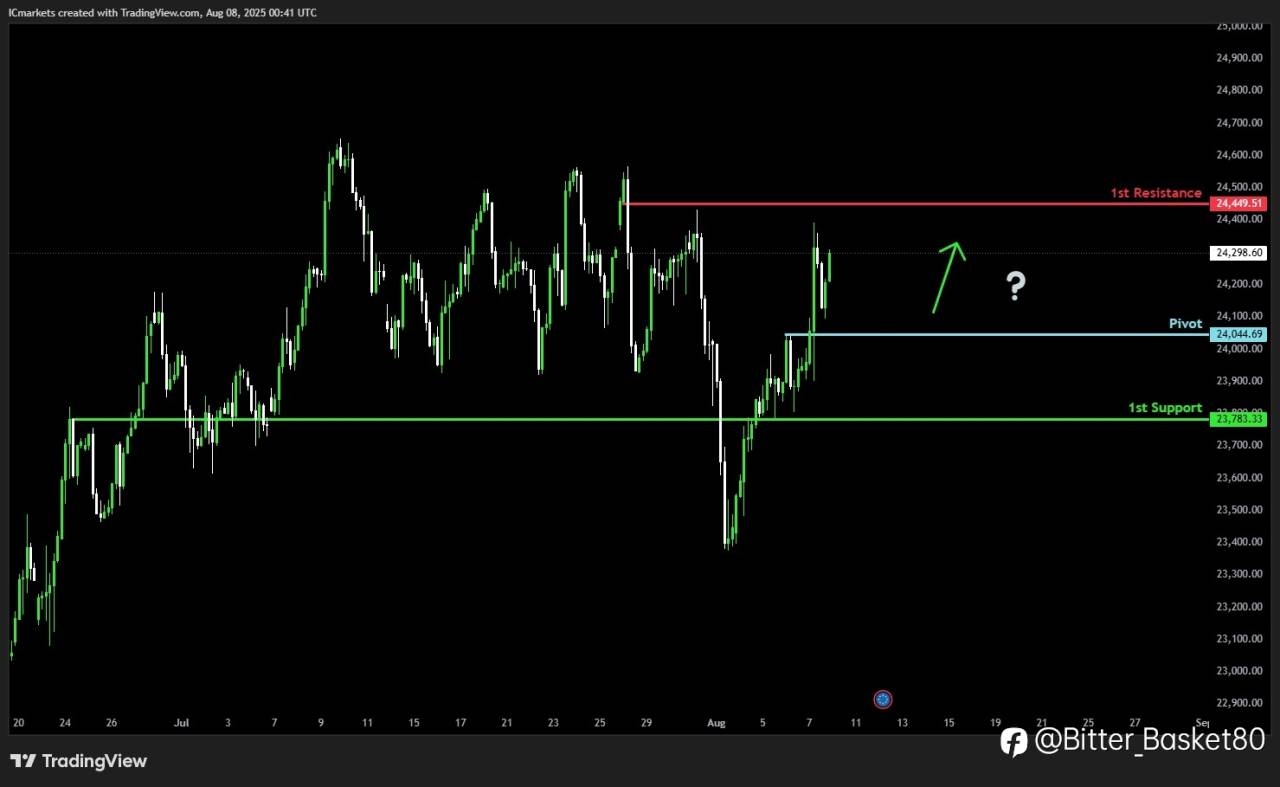Viewport: 1280px width, 787px height.
Task: Click the 23,500.00 price axis label
Action: (x=1238, y=509)
